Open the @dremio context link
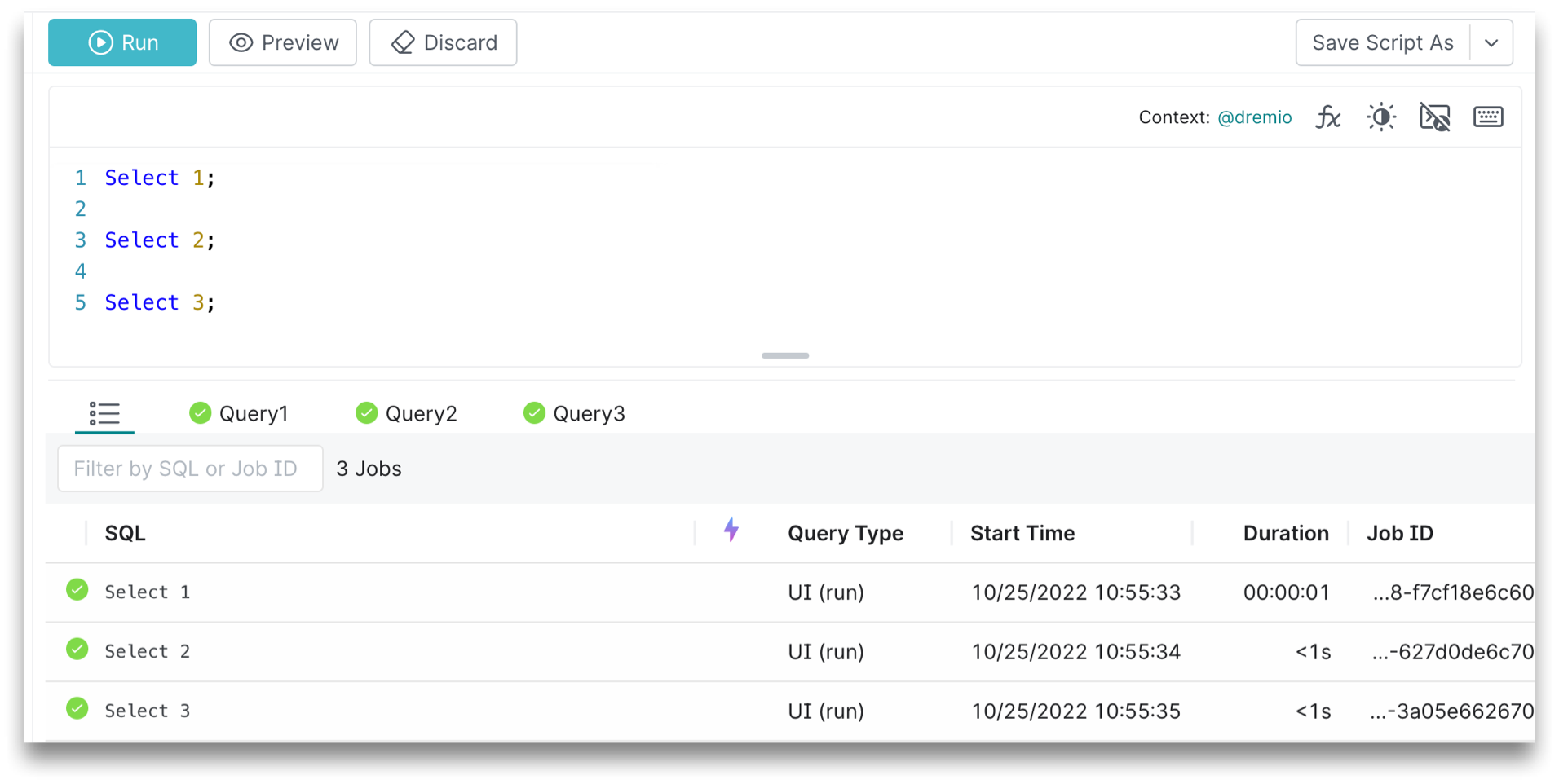Viewport: 1559px width, 784px height. (1255, 117)
